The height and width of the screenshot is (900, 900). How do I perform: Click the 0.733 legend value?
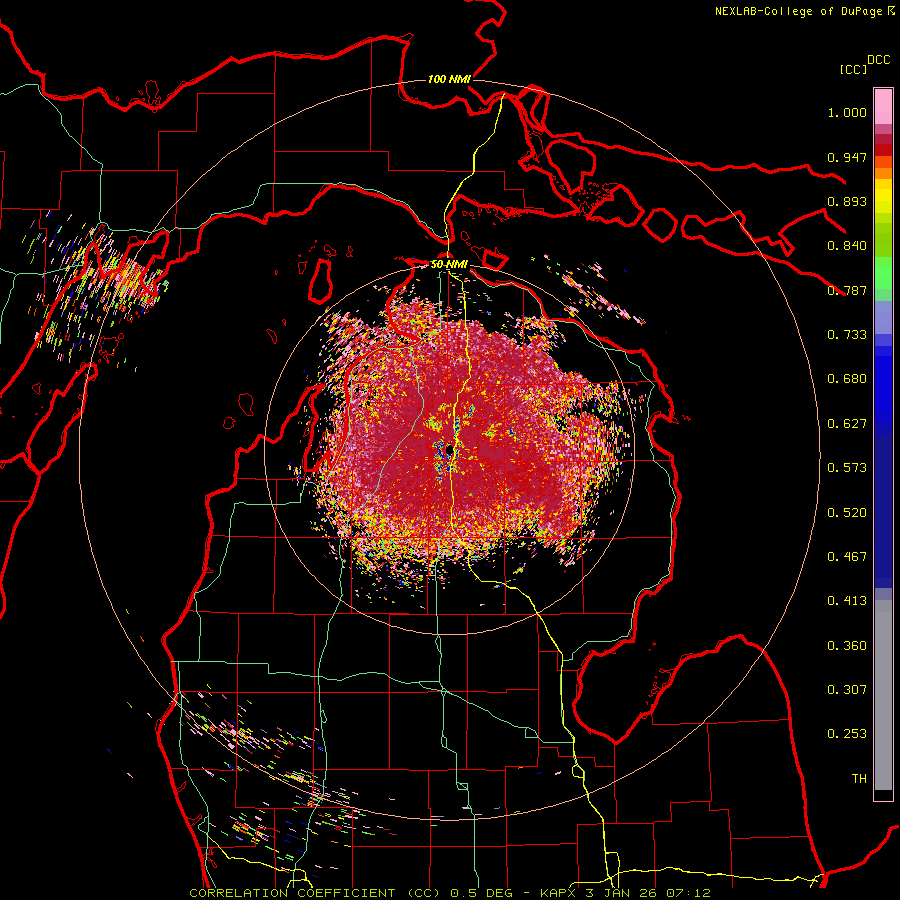tap(847, 335)
